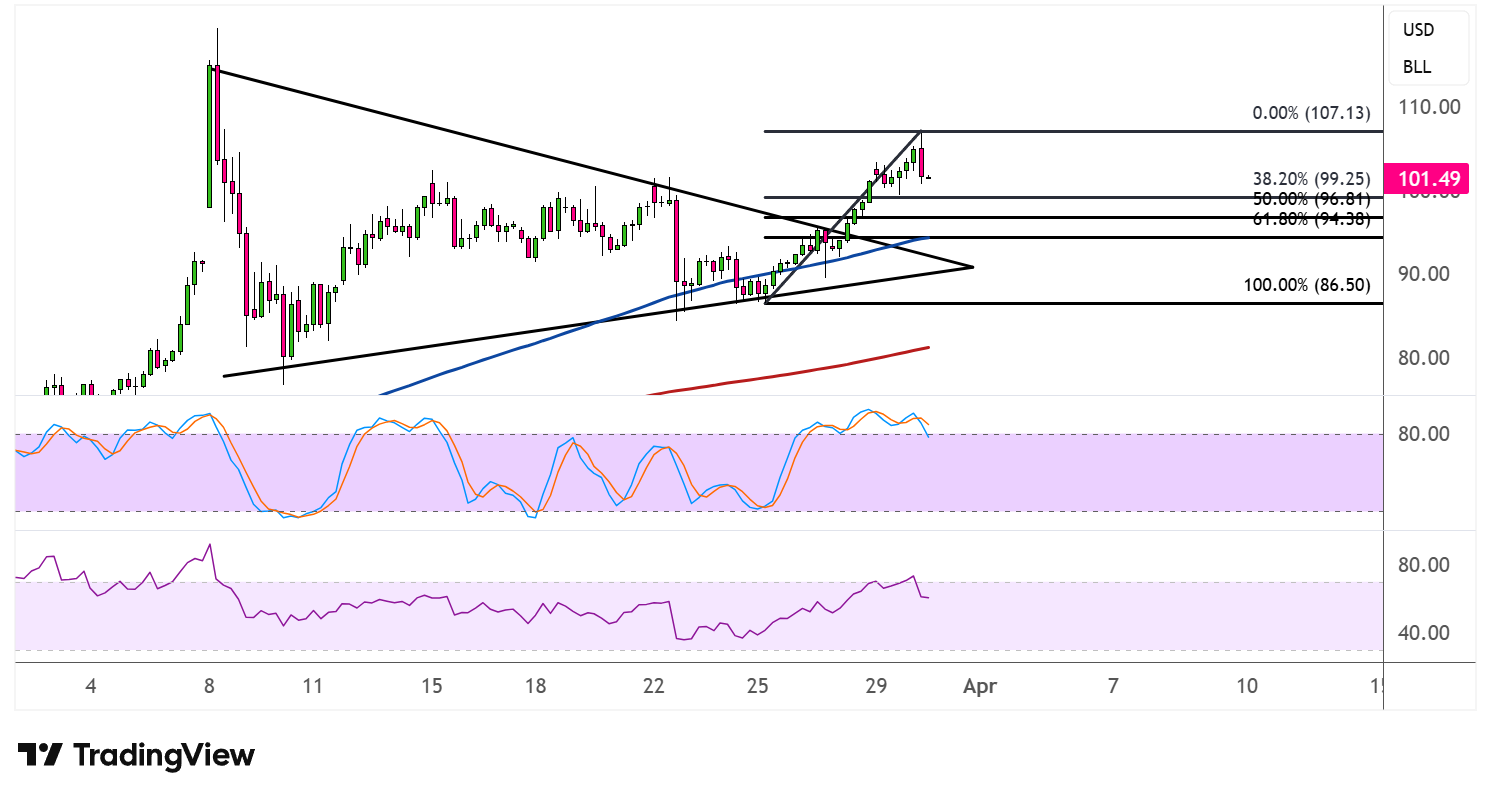Click the BLL unit label
1491x800 pixels.
1416,67
